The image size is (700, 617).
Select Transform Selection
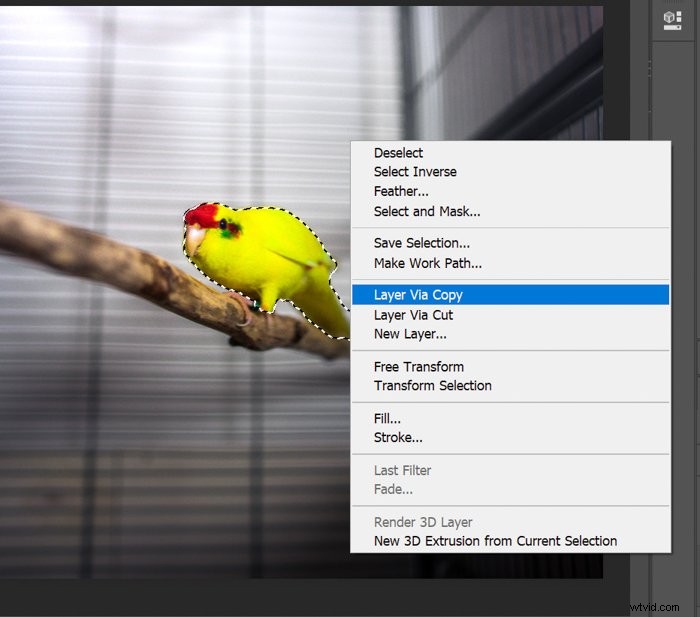pyautogui.click(x=510, y=386)
